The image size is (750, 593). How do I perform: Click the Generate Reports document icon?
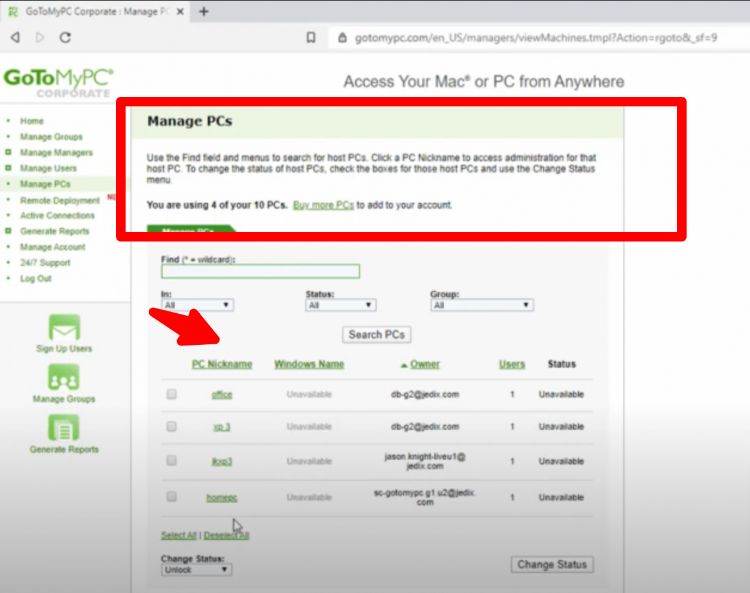click(64, 428)
